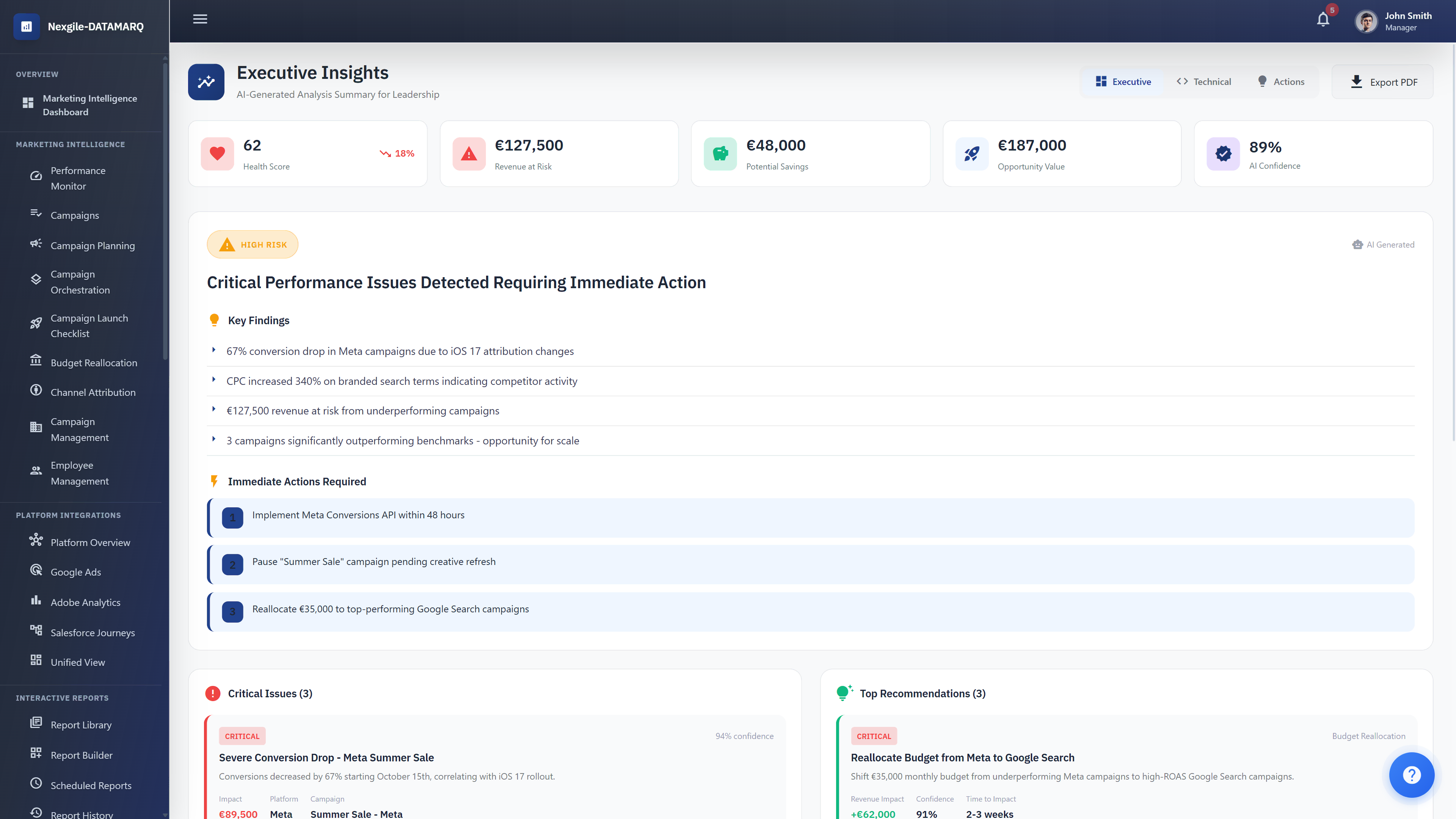Switch to the Technical view

coord(1204,82)
